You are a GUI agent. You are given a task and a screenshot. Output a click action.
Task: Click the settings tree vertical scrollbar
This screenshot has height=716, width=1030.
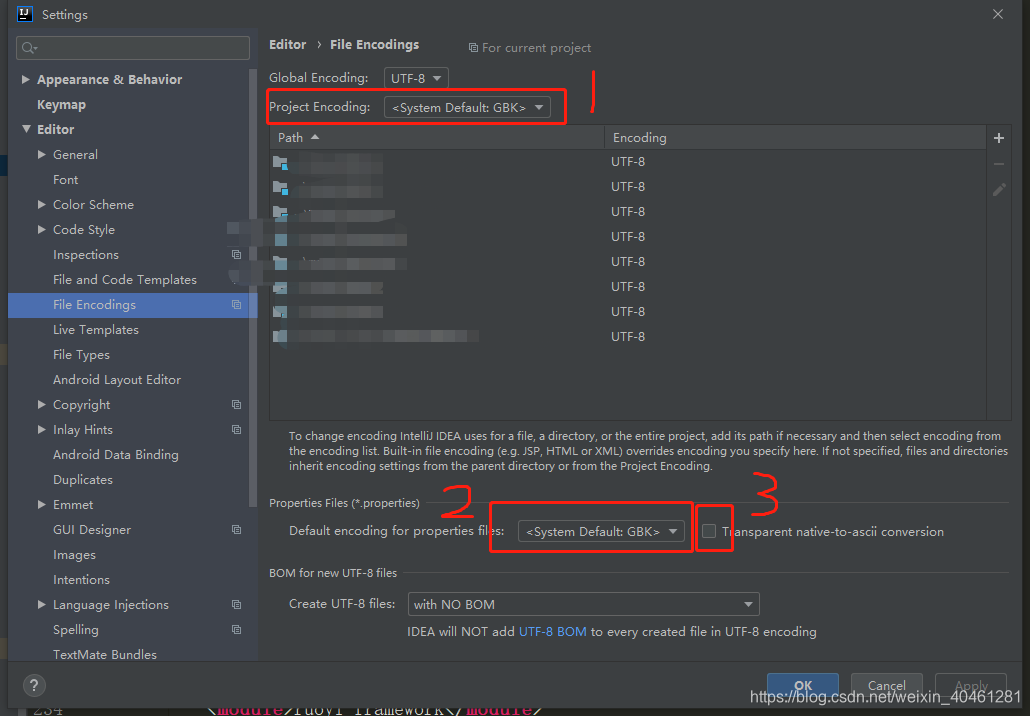253,289
